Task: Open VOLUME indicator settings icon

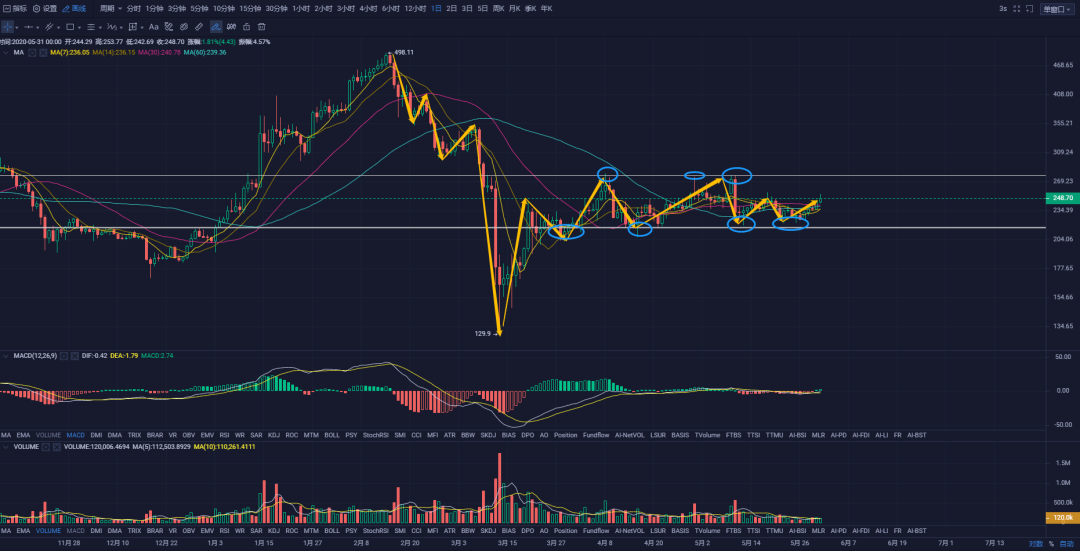Action: point(46,447)
